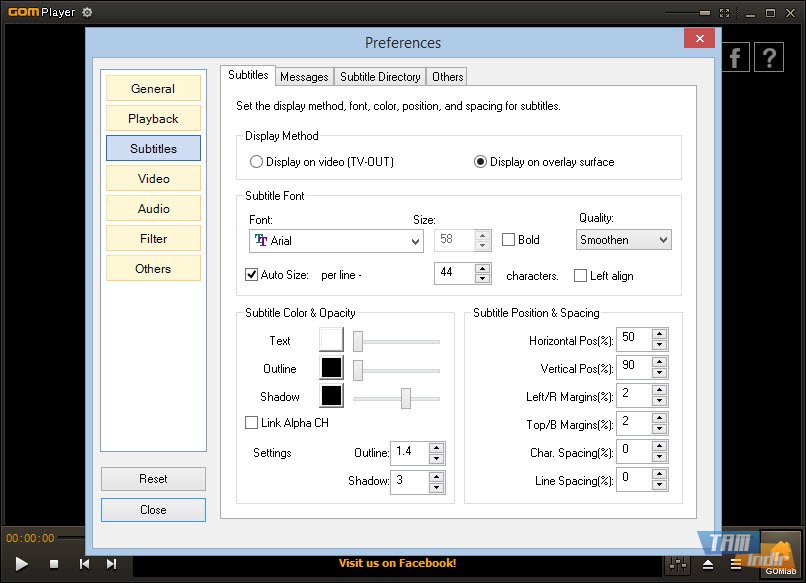
Task: Click the Vertical Pos value field
Action: [634, 367]
